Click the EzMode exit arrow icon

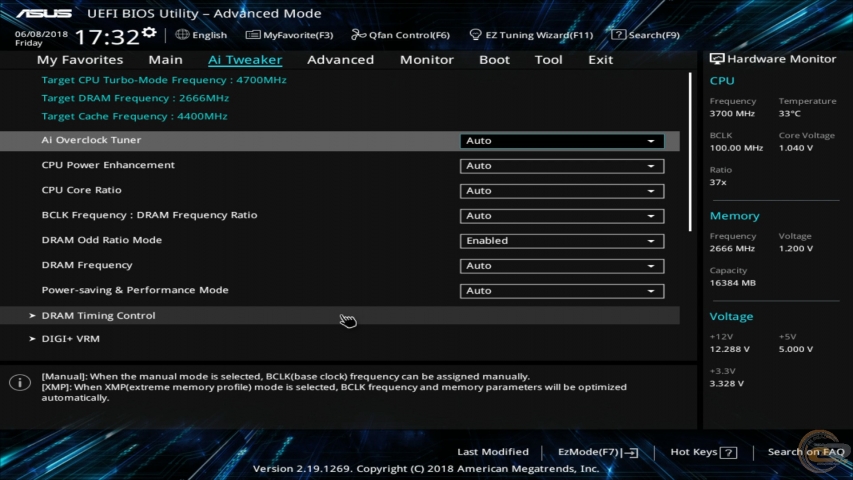(x=631, y=452)
